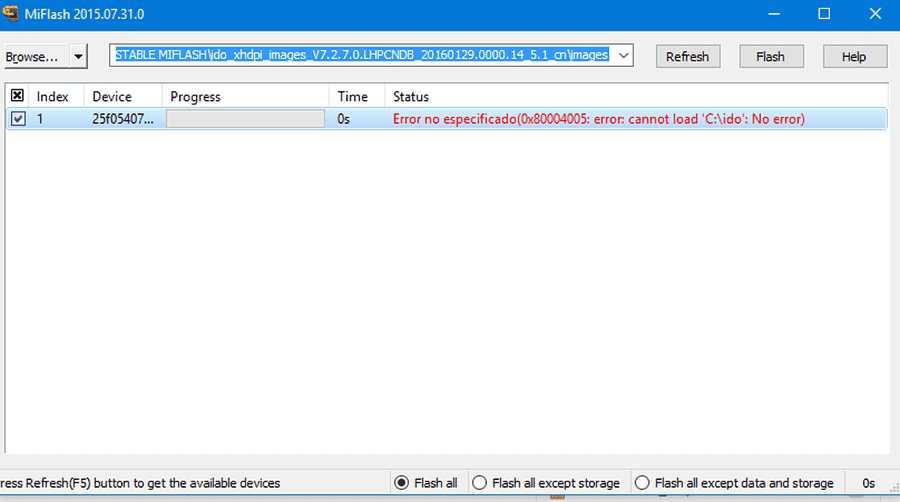Image resolution: width=900 pixels, height=502 pixels.
Task: Select Flash all except data and storage
Action: pos(734,483)
